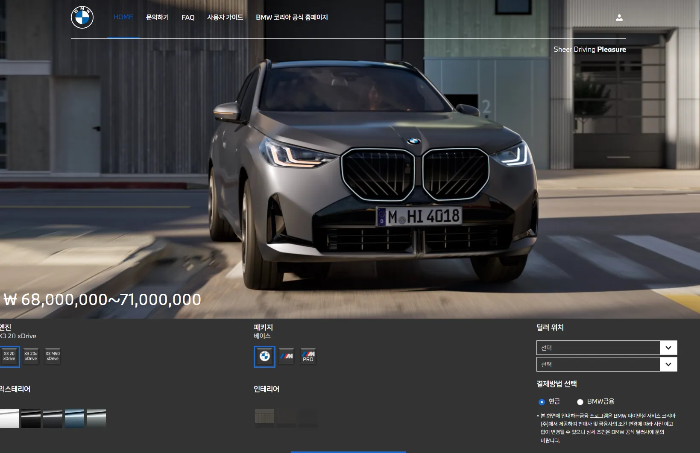Screen dimensions: 700x453
Task: Click the BMW logo in the header
Action: click(82, 17)
